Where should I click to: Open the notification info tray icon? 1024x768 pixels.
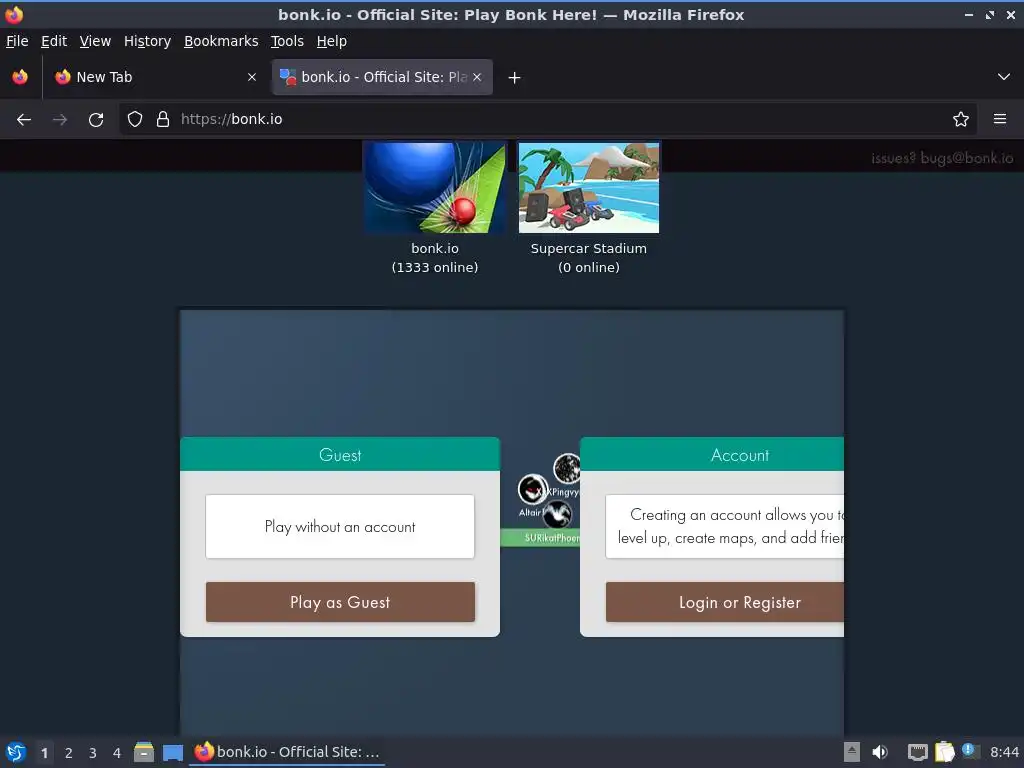point(970,751)
